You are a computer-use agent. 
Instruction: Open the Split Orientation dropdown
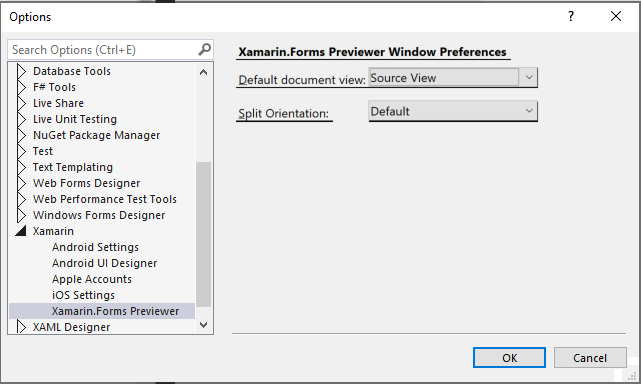coord(453,111)
